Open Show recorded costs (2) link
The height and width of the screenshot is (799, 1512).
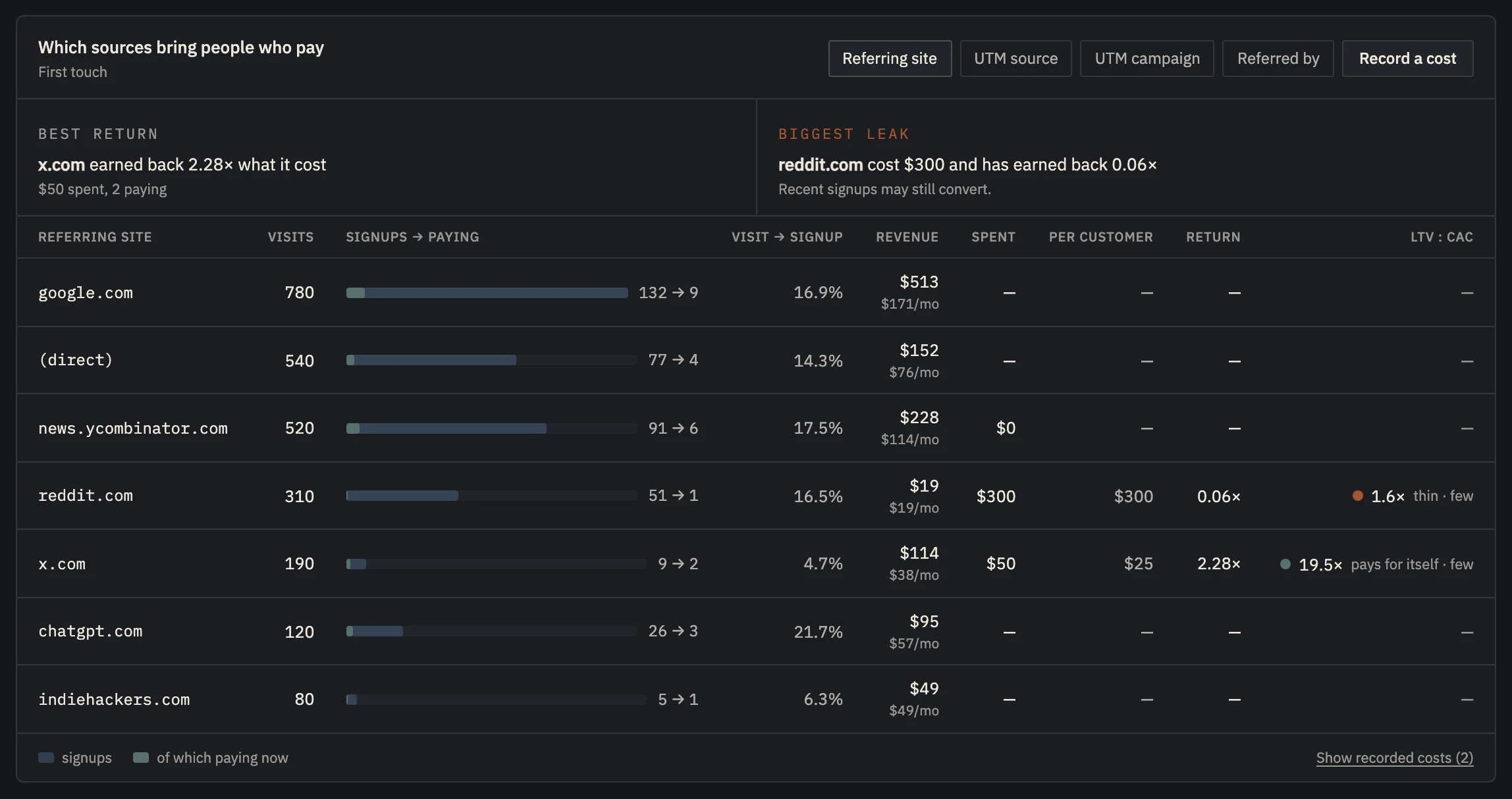coord(1394,758)
